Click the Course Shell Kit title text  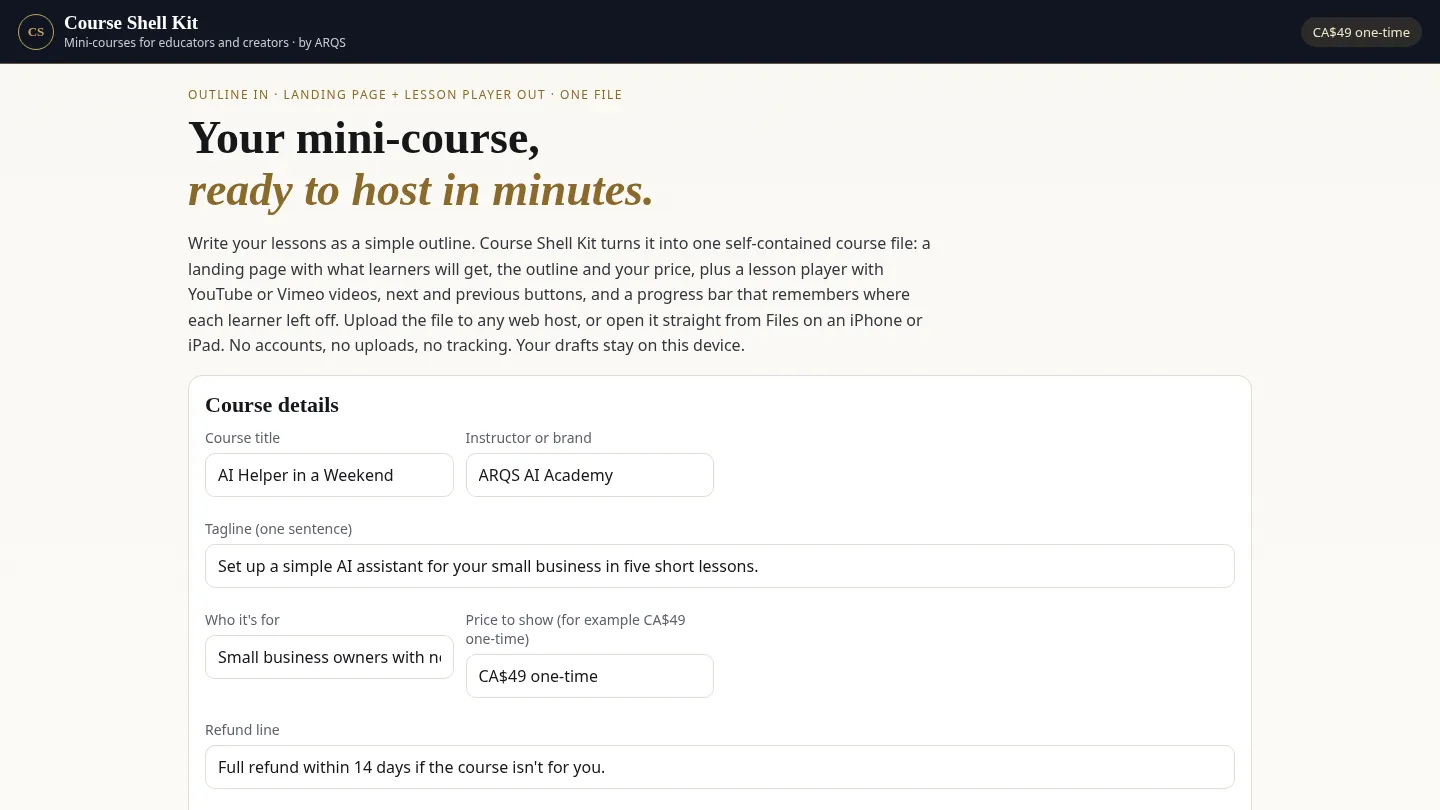click(x=131, y=23)
